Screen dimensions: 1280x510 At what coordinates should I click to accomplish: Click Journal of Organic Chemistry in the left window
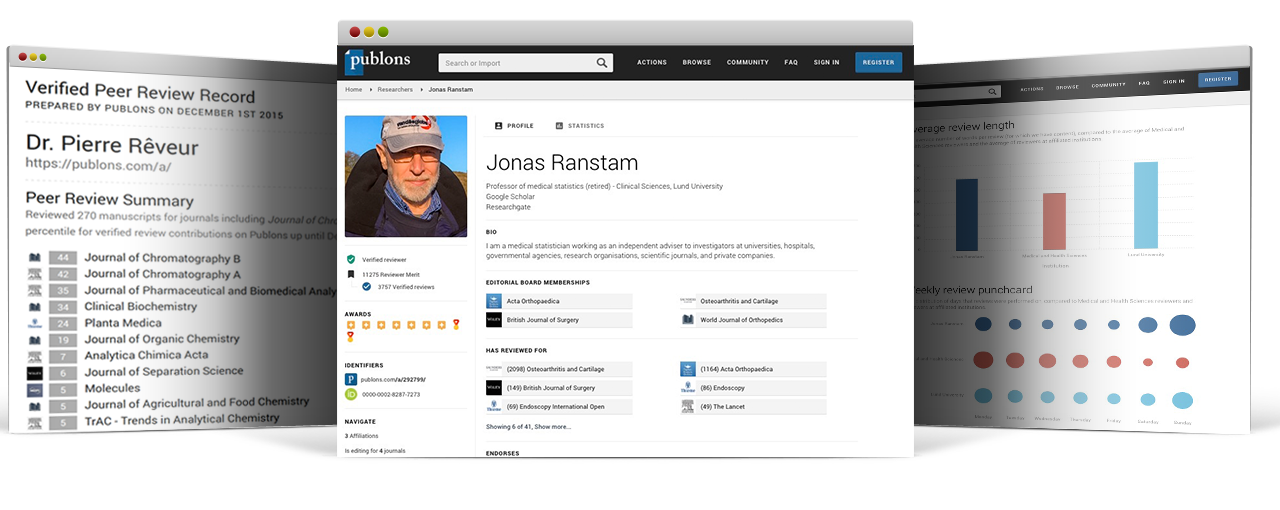point(162,339)
